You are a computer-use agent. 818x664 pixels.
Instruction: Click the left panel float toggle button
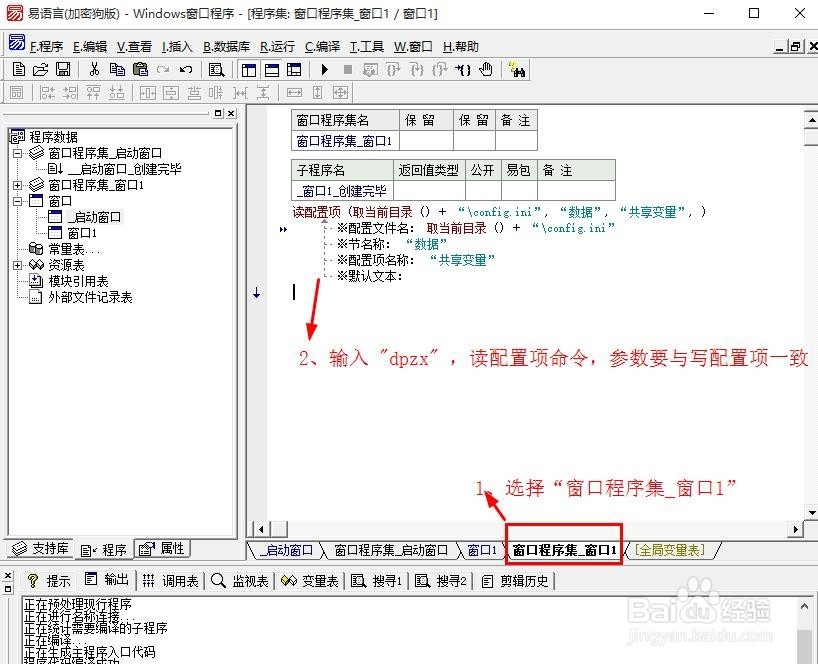(218, 113)
